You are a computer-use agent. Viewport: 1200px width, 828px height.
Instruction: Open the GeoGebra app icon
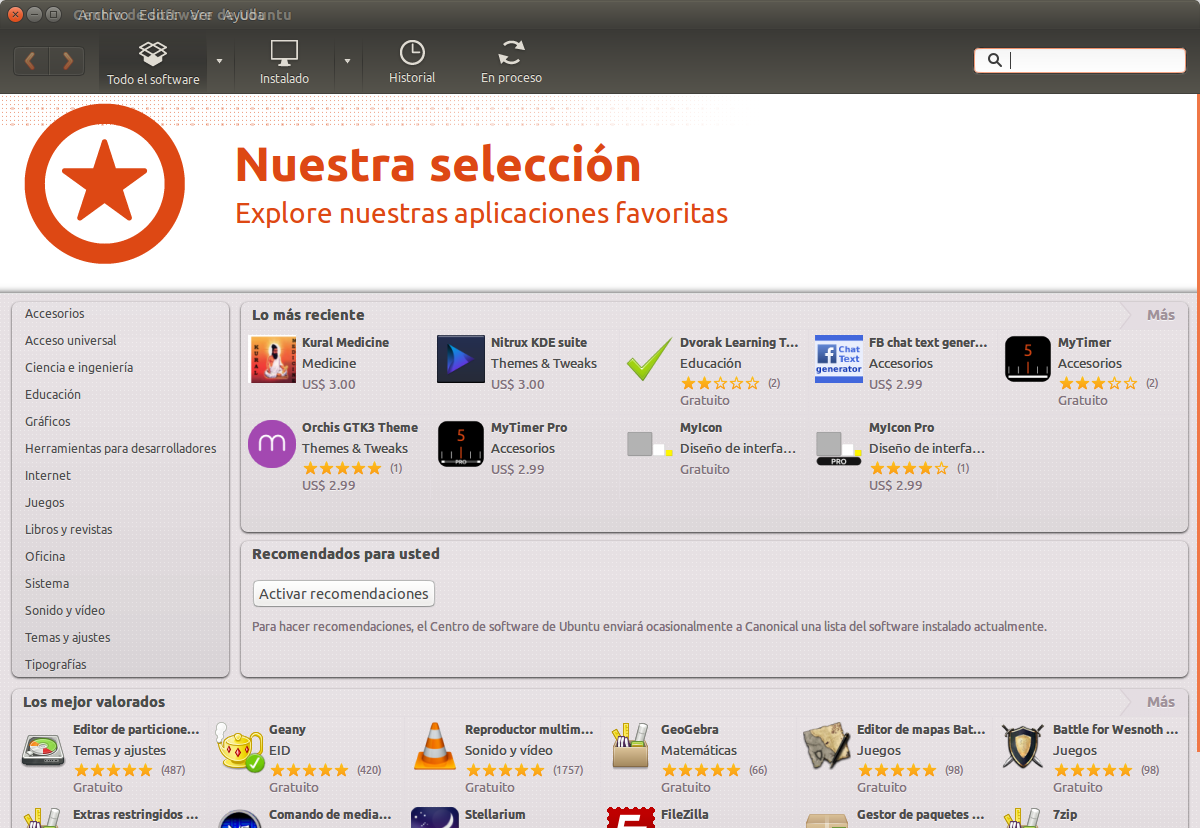click(x=631, y=747)
